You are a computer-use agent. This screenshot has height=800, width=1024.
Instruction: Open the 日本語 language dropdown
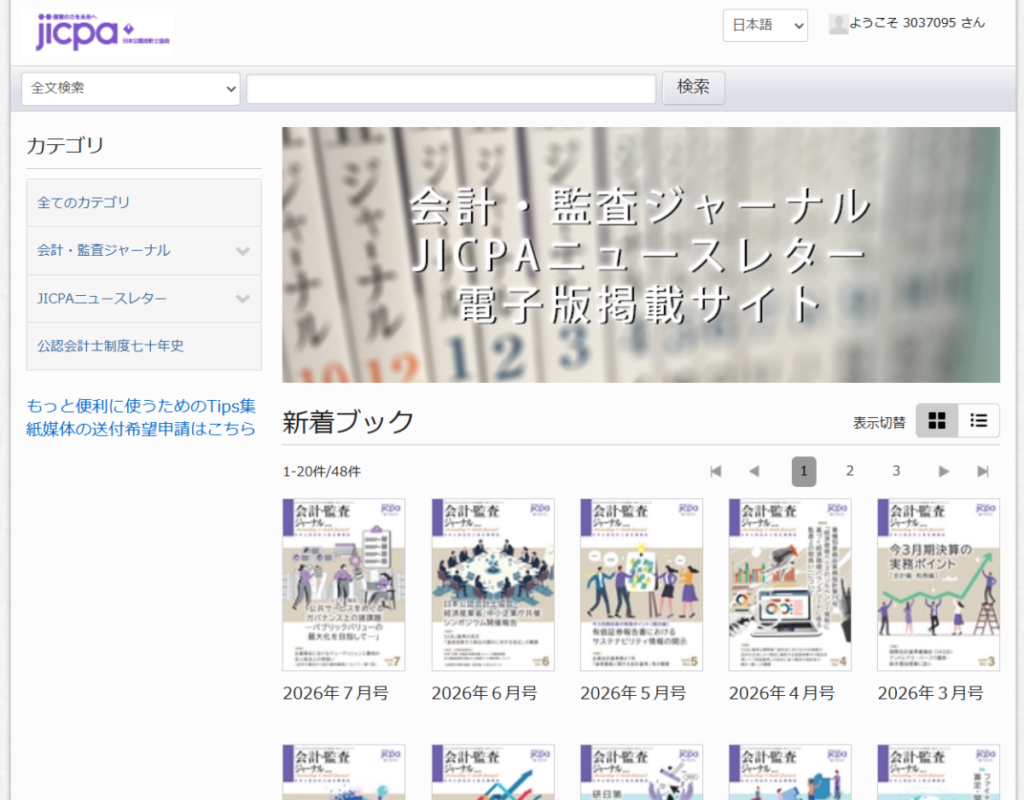tap(765, 25)
